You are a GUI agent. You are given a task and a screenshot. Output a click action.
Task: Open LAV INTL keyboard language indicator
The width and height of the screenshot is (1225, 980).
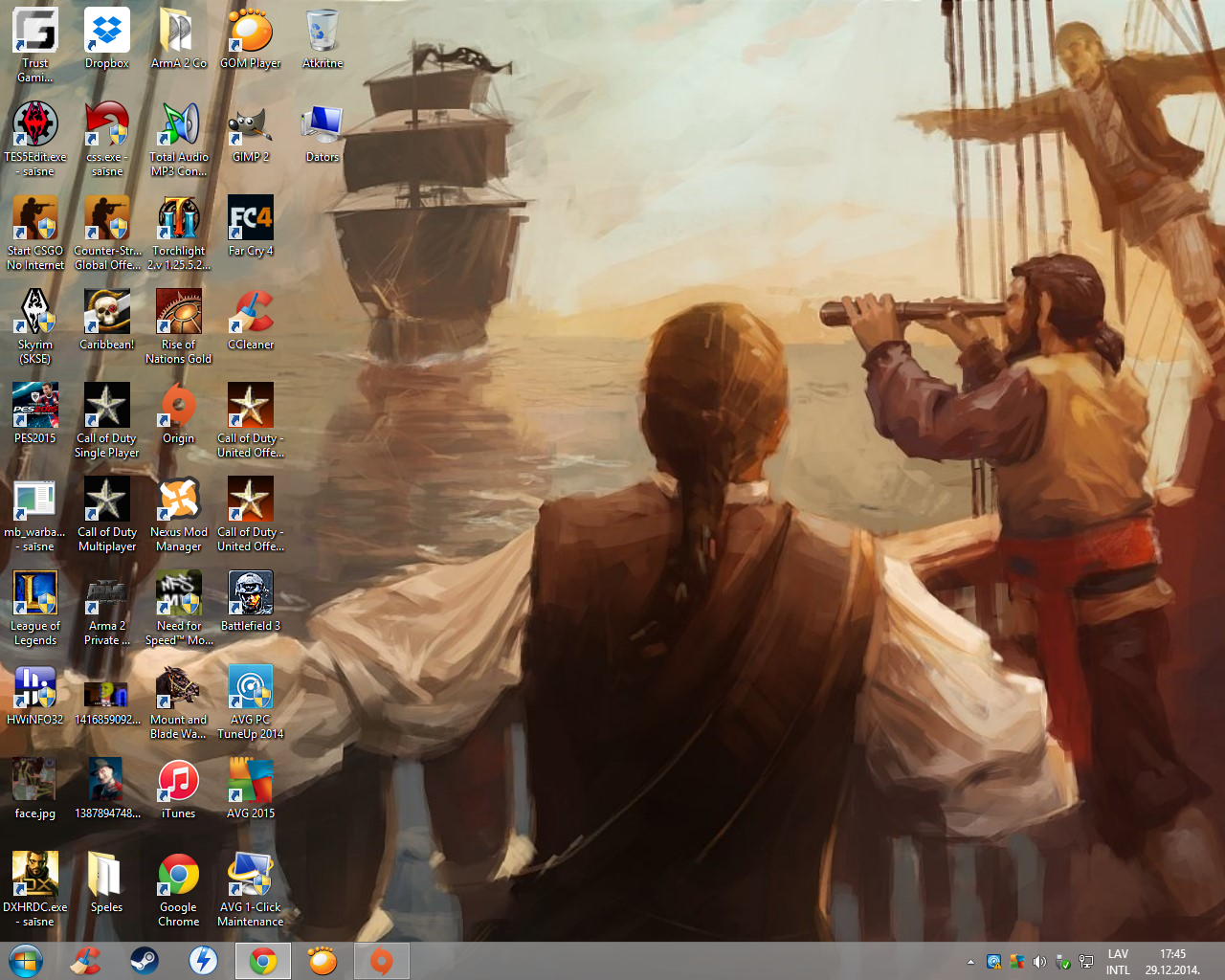point(1118,962)
